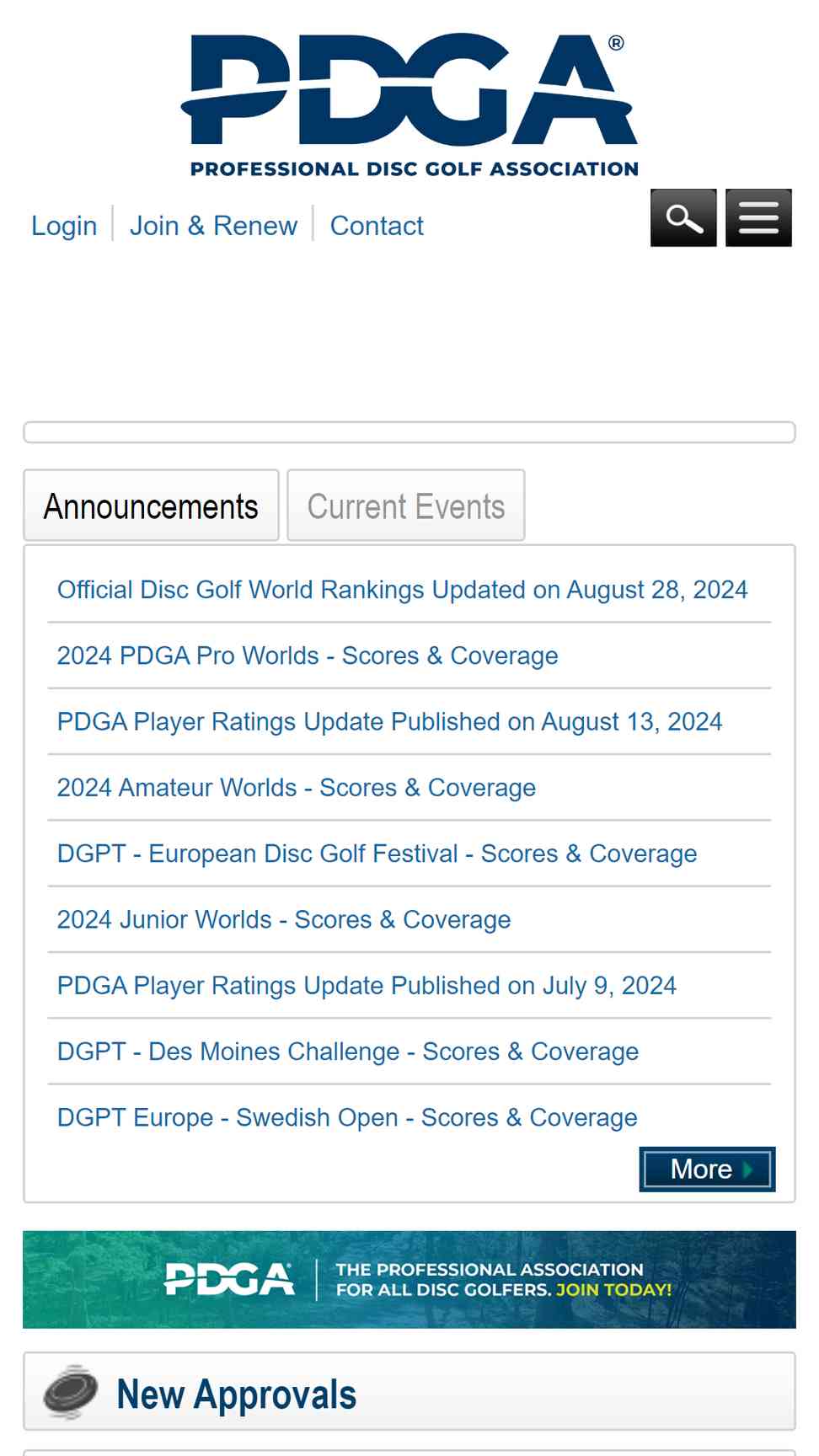The width and height of the screenshot is (819, 1456).
Task: Click the disc icon beside New Approvals
Action: [x=71, y=1392]
